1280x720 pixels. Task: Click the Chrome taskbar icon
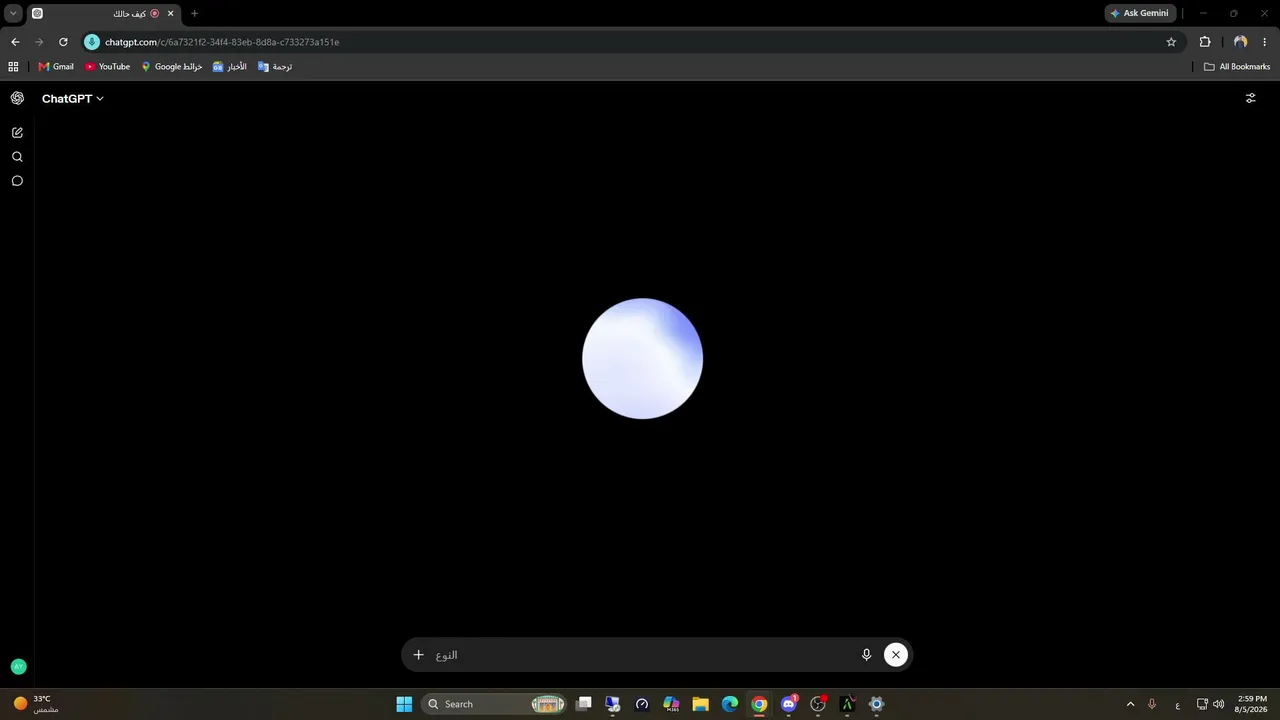(759, 704)
